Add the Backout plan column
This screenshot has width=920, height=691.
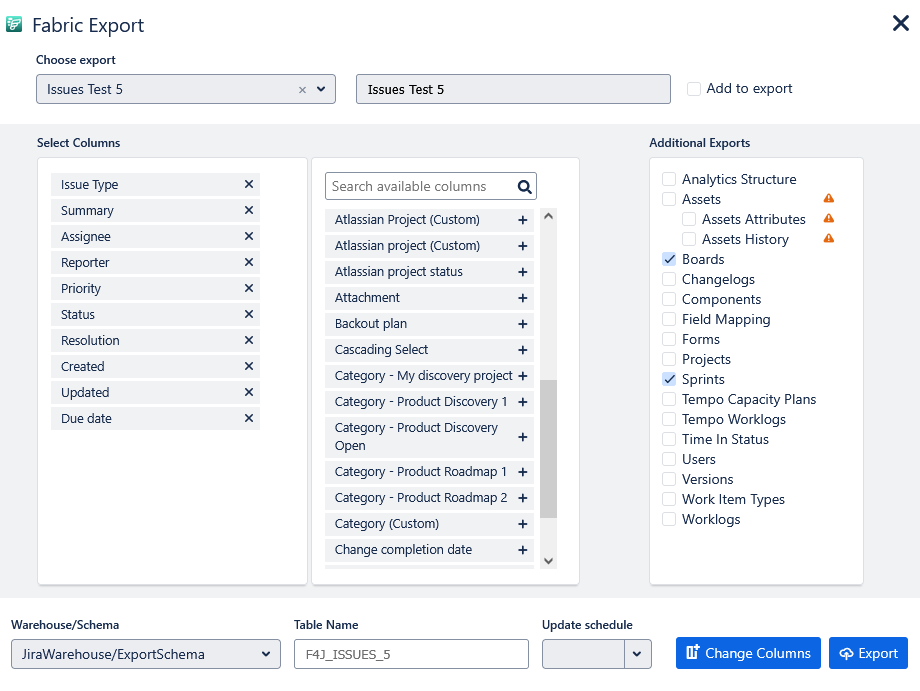(x=522, y=324)
